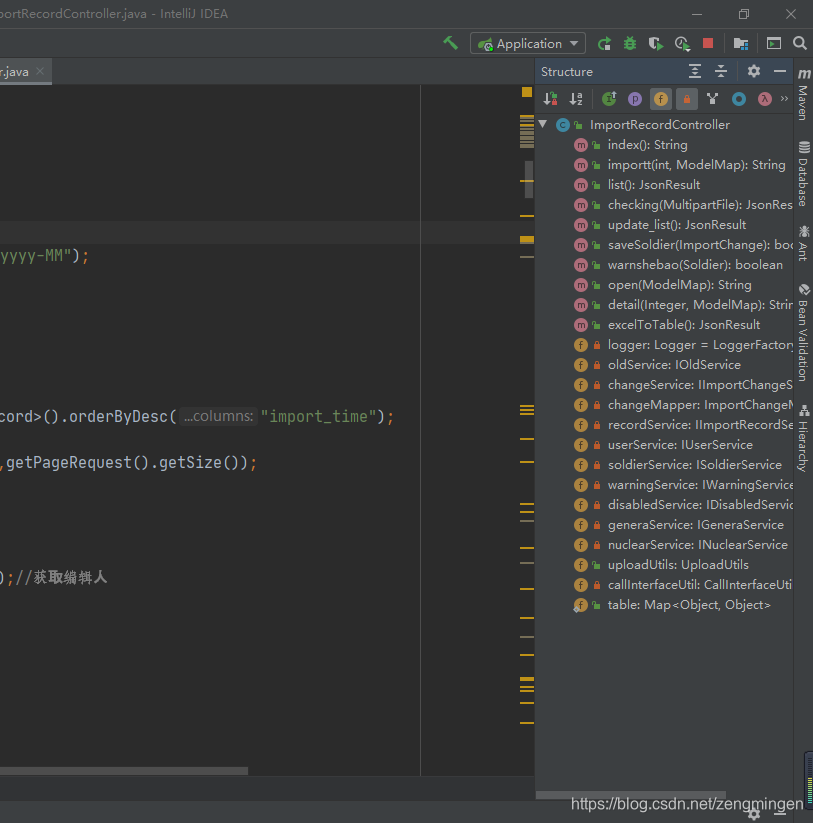Select index(): String method
Viewport: 813px width, 823px height.
647,144
